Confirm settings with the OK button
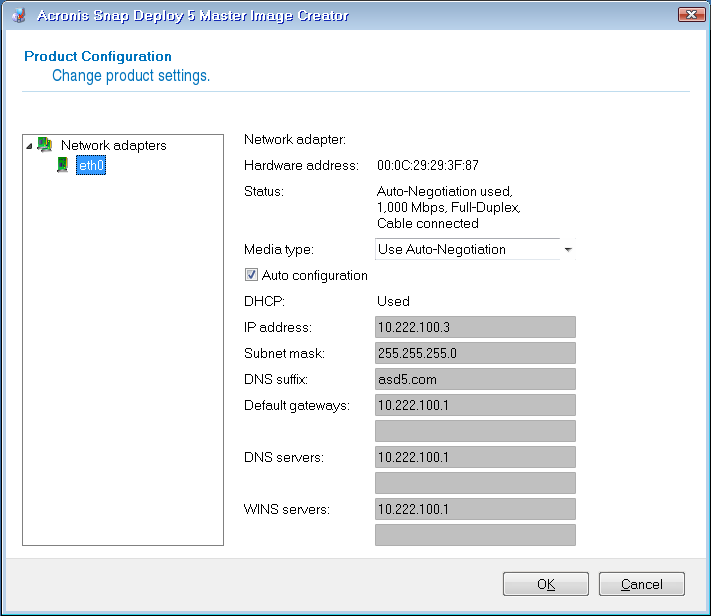 545,584
